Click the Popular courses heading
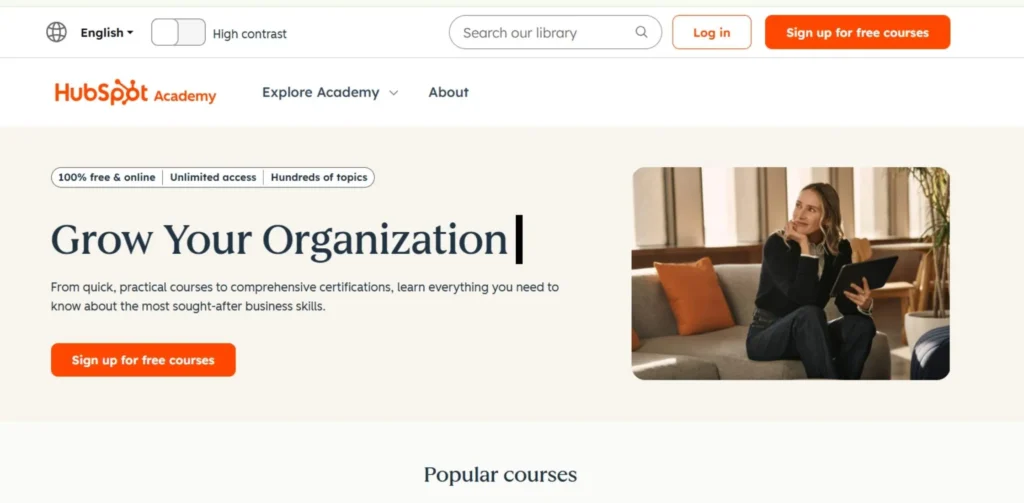 coord(500,474)
